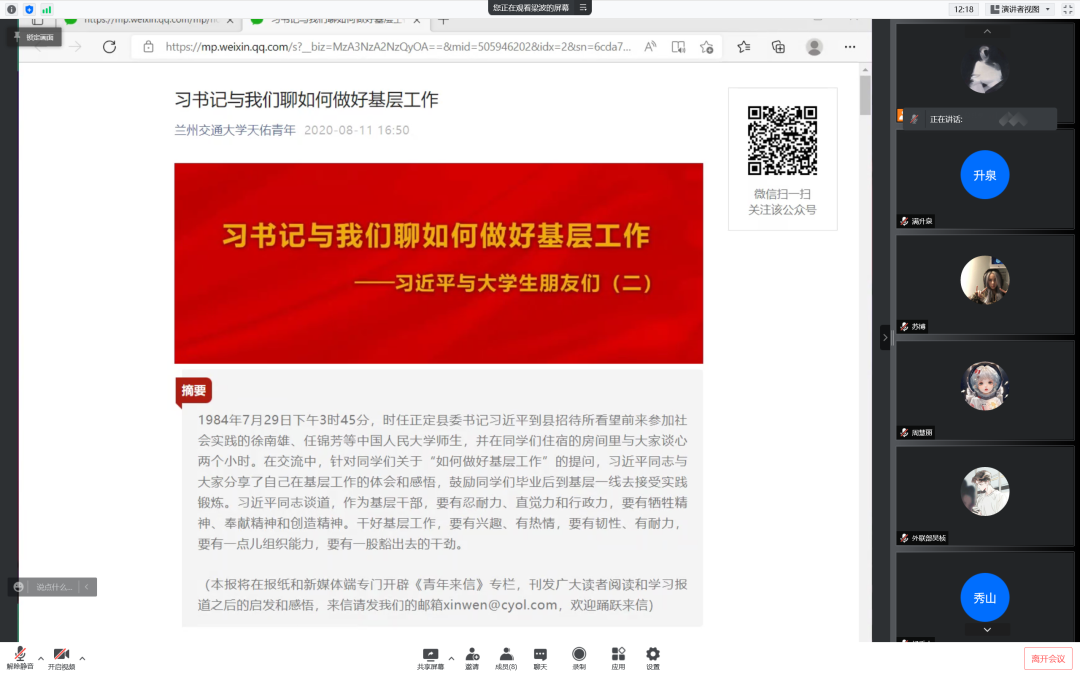Turn on camera with 开启视频
1080x675 pixels.
[x=61, y=658]
